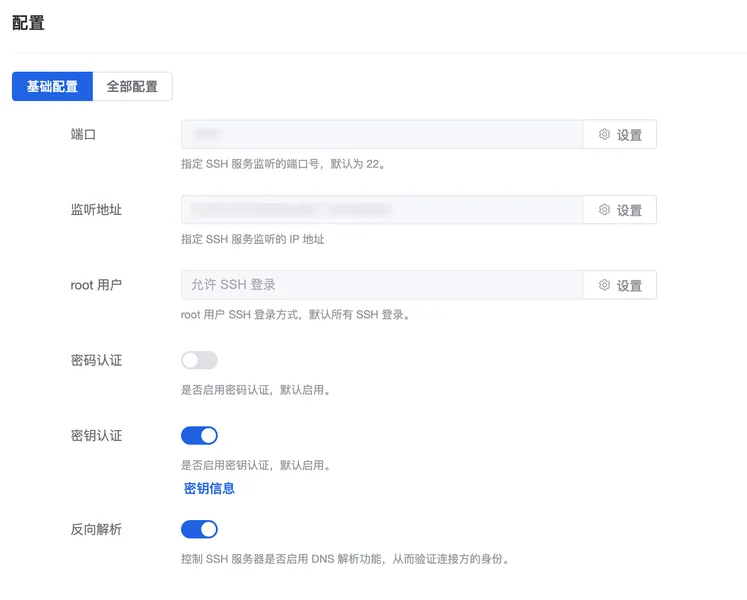Click the 配置 page heading
Image resolution: width=747 pixels, height=600 pixels.
pos(28,23)
